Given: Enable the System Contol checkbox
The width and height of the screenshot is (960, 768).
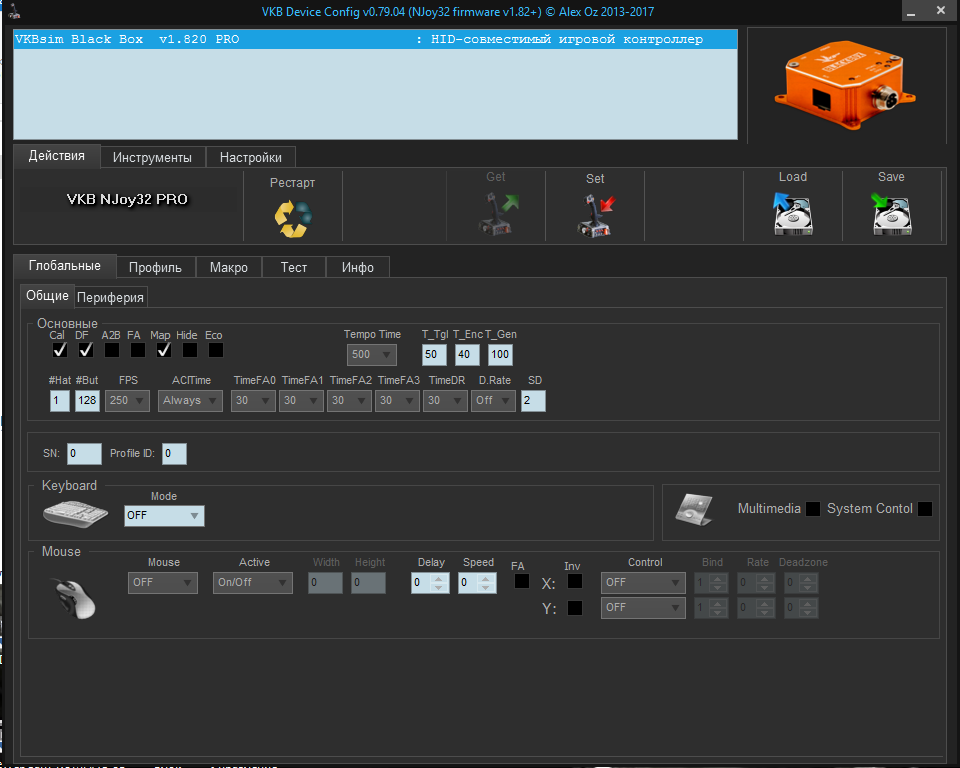Looking at the screenshot, I should pos(925,509).
